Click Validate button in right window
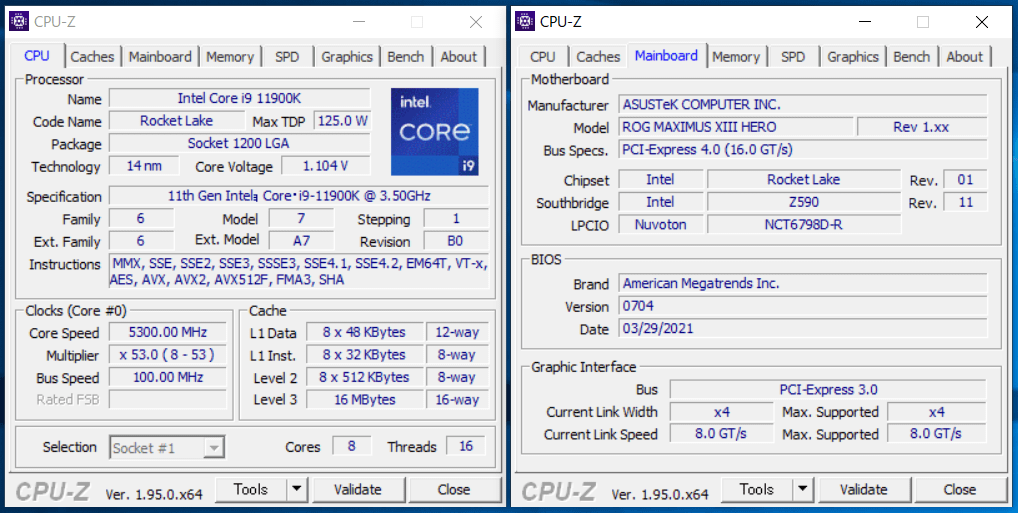This screenshot has width=1018, height=513. [863, 489]
